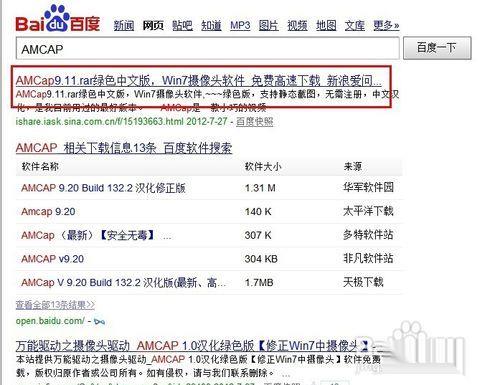Switch to the 贴吧 tab
This screenshot has width=500, height=385.
[182, 25]
